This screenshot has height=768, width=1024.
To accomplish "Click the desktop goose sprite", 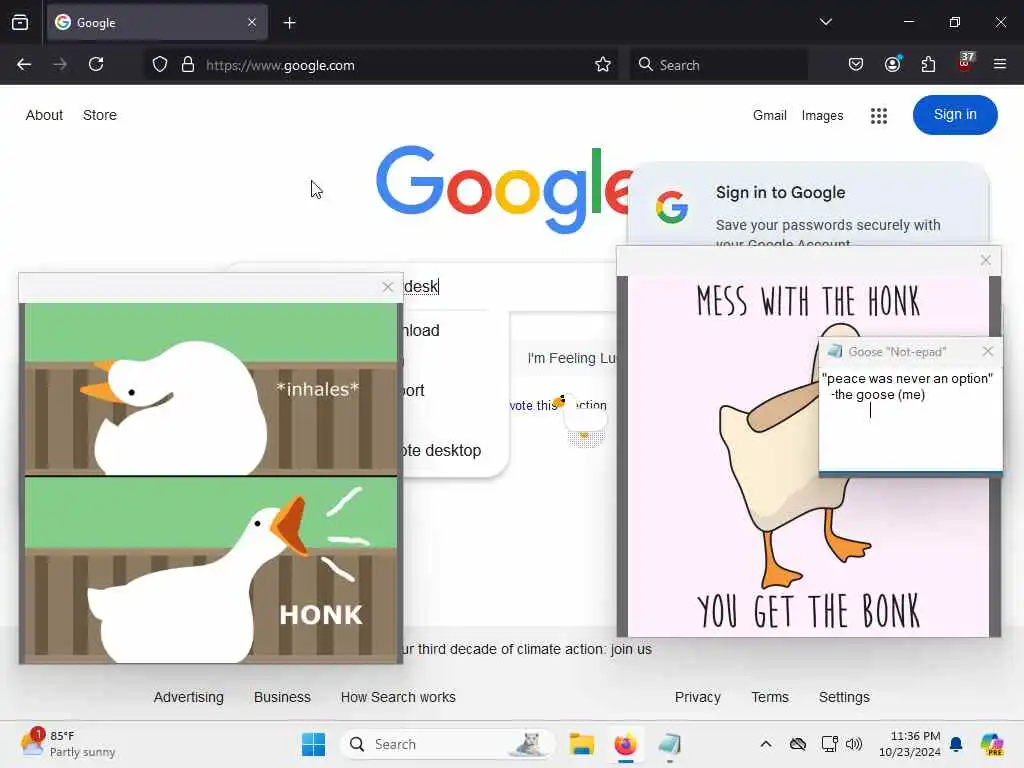I will click(x=583, y=419).
